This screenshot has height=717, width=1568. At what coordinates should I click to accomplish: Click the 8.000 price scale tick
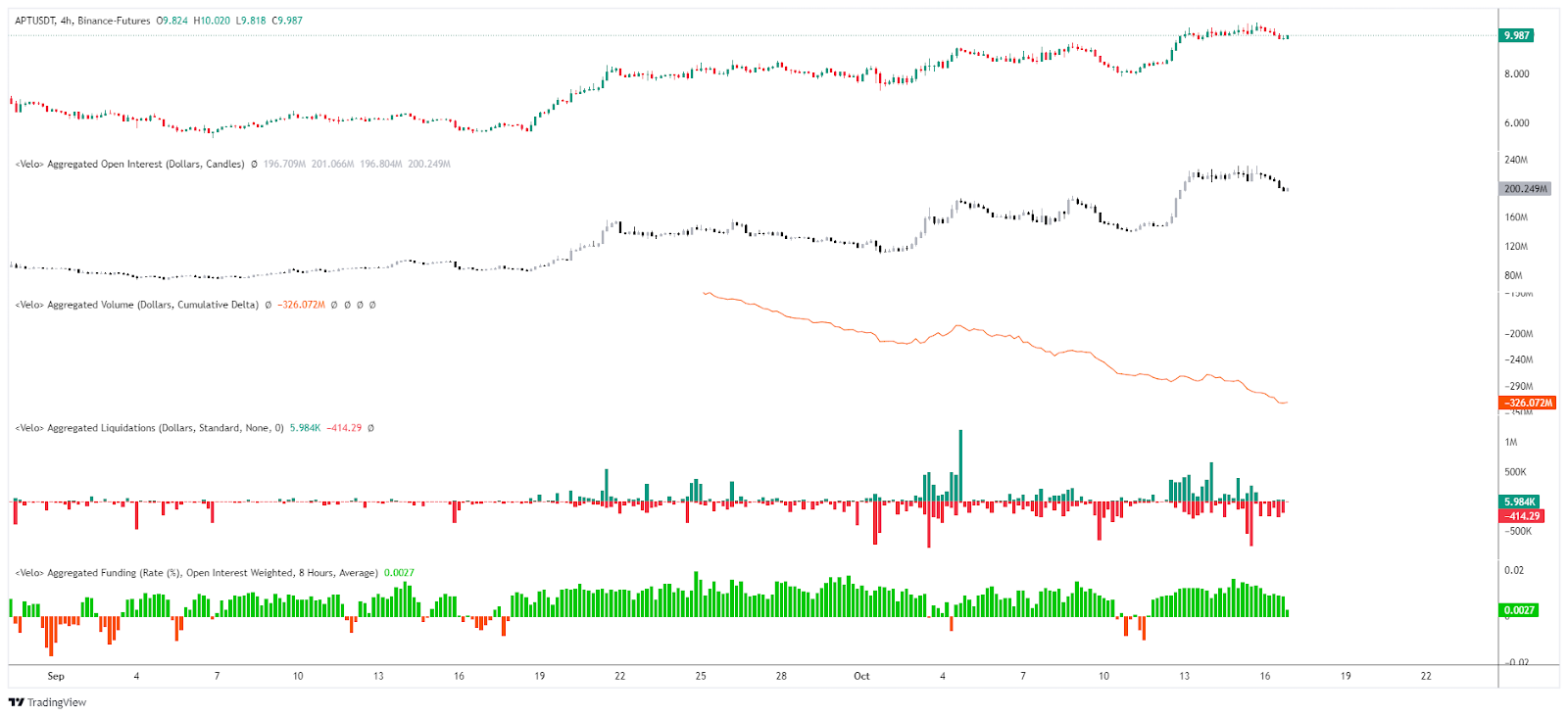click(x=1516, y=74)
